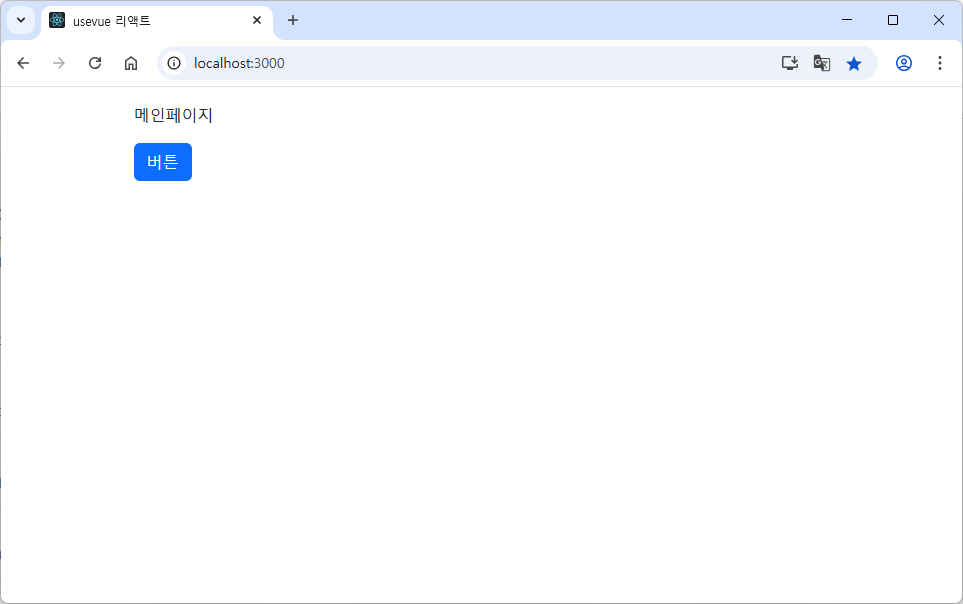Reload the page with the refresh icon

click(95, 63)
